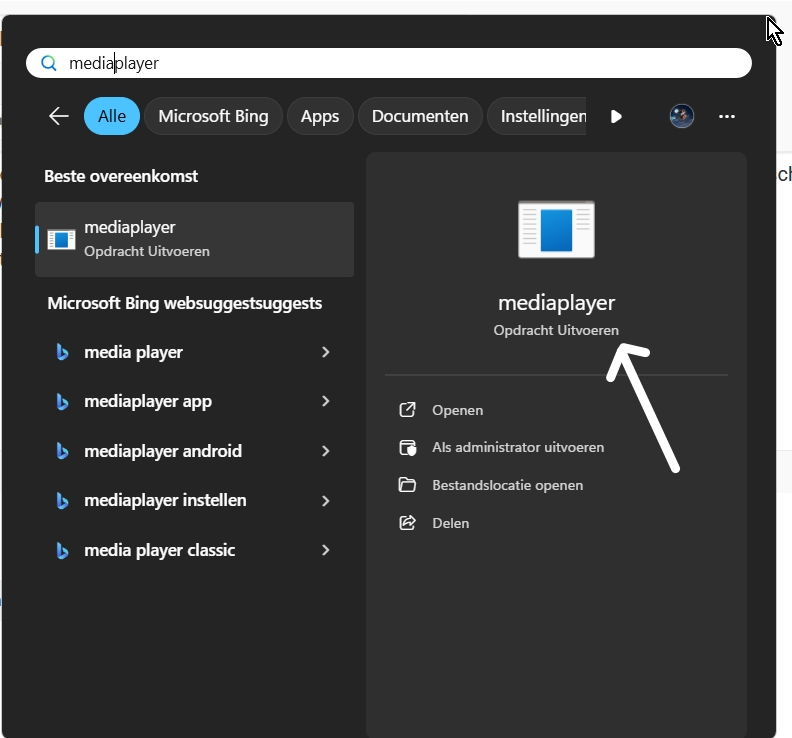Expand the 'mediaplayer app' suggestion chevron
The width and height of the screenshot is (792, 738).
click(x=326, y=401)
